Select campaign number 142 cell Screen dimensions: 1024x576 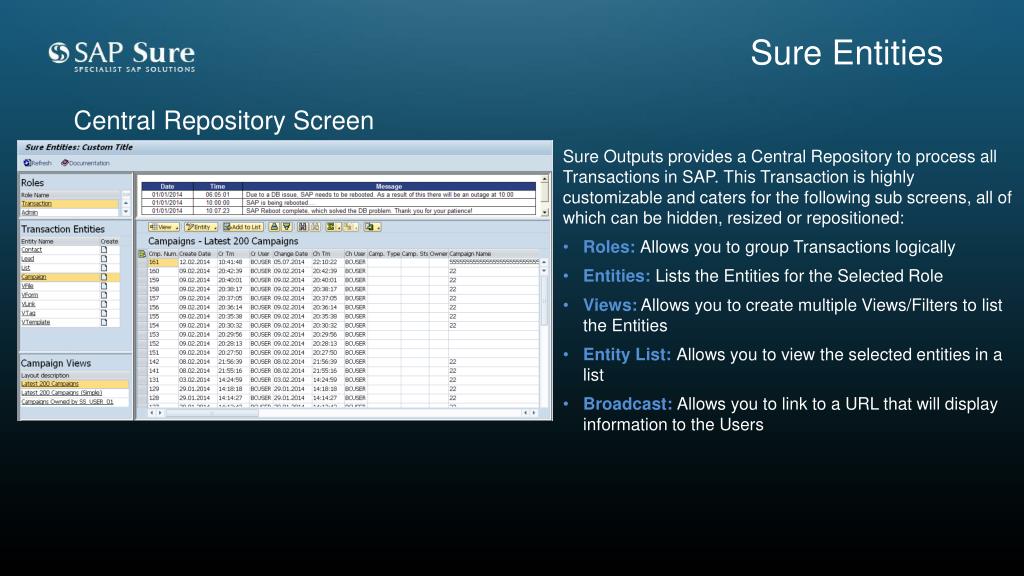pyautogui.click(x=162, y=362)
